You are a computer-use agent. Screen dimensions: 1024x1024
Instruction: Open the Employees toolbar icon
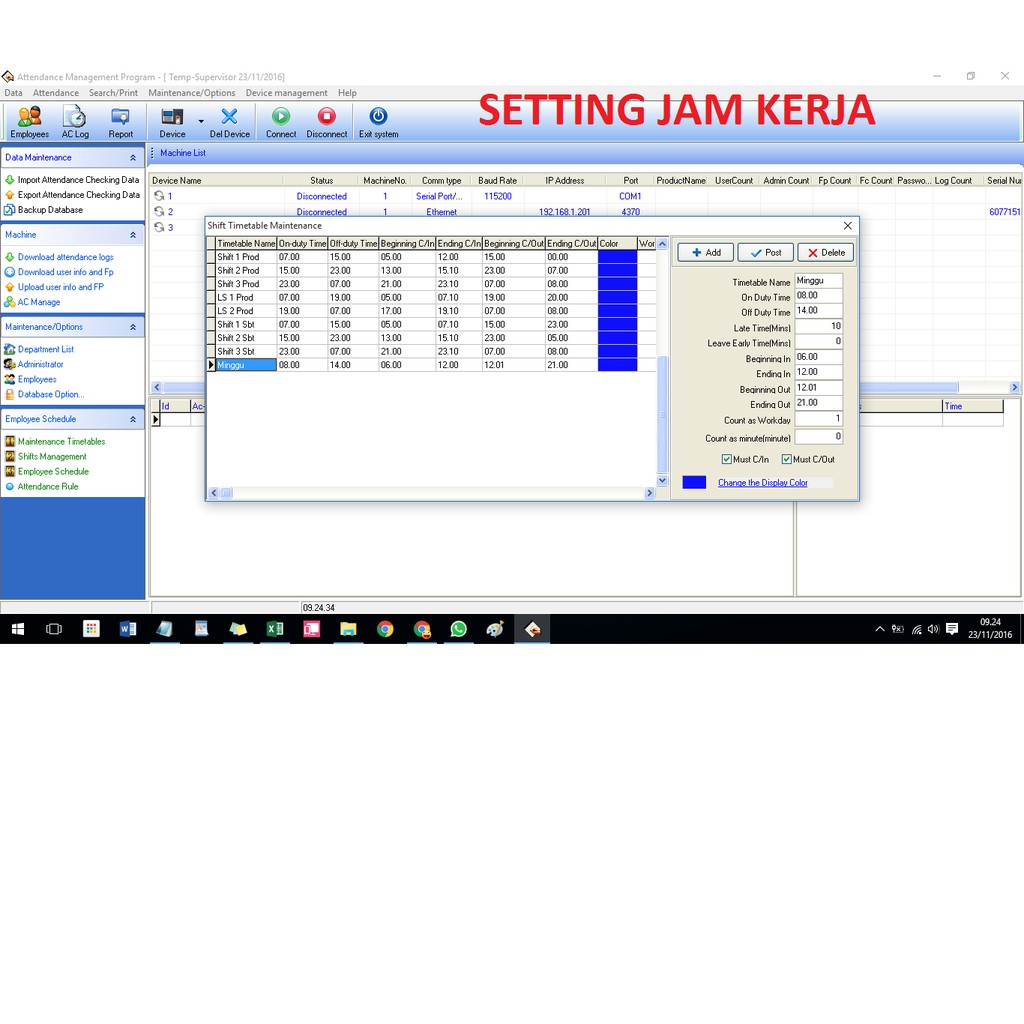[x=29, y=122]
